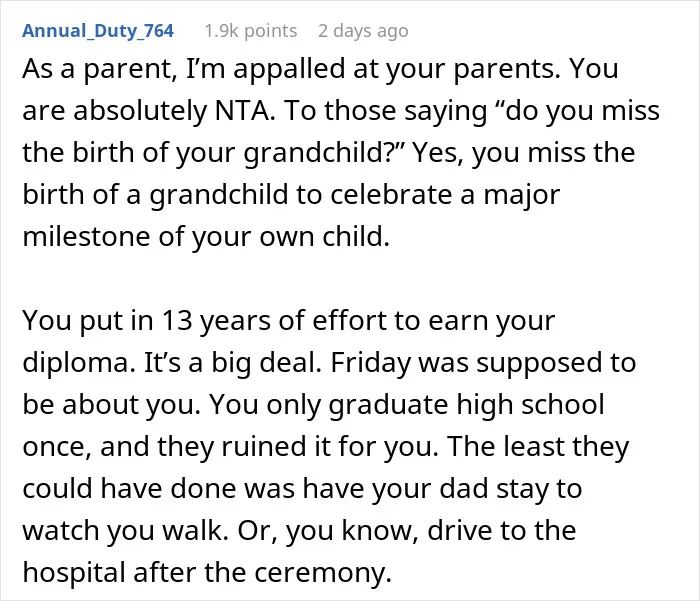
Task: Click the words "your own child."
Action: (291, 237)
